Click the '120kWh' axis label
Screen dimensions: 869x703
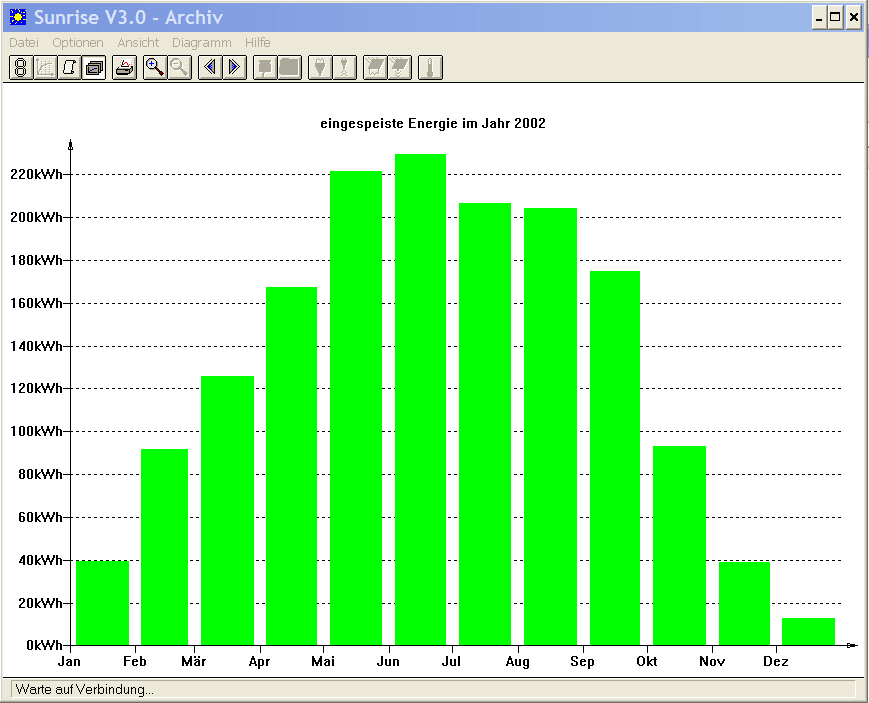(36, 388)
